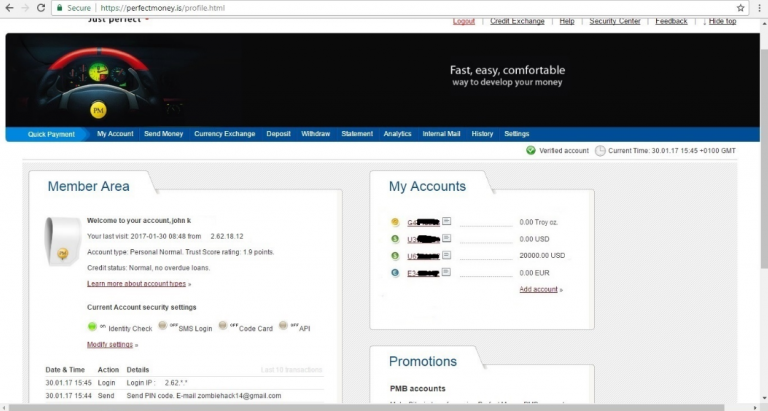Click the Send PIN code transaction row
Screen dimensions: 768x411
(x=184, y=395)
